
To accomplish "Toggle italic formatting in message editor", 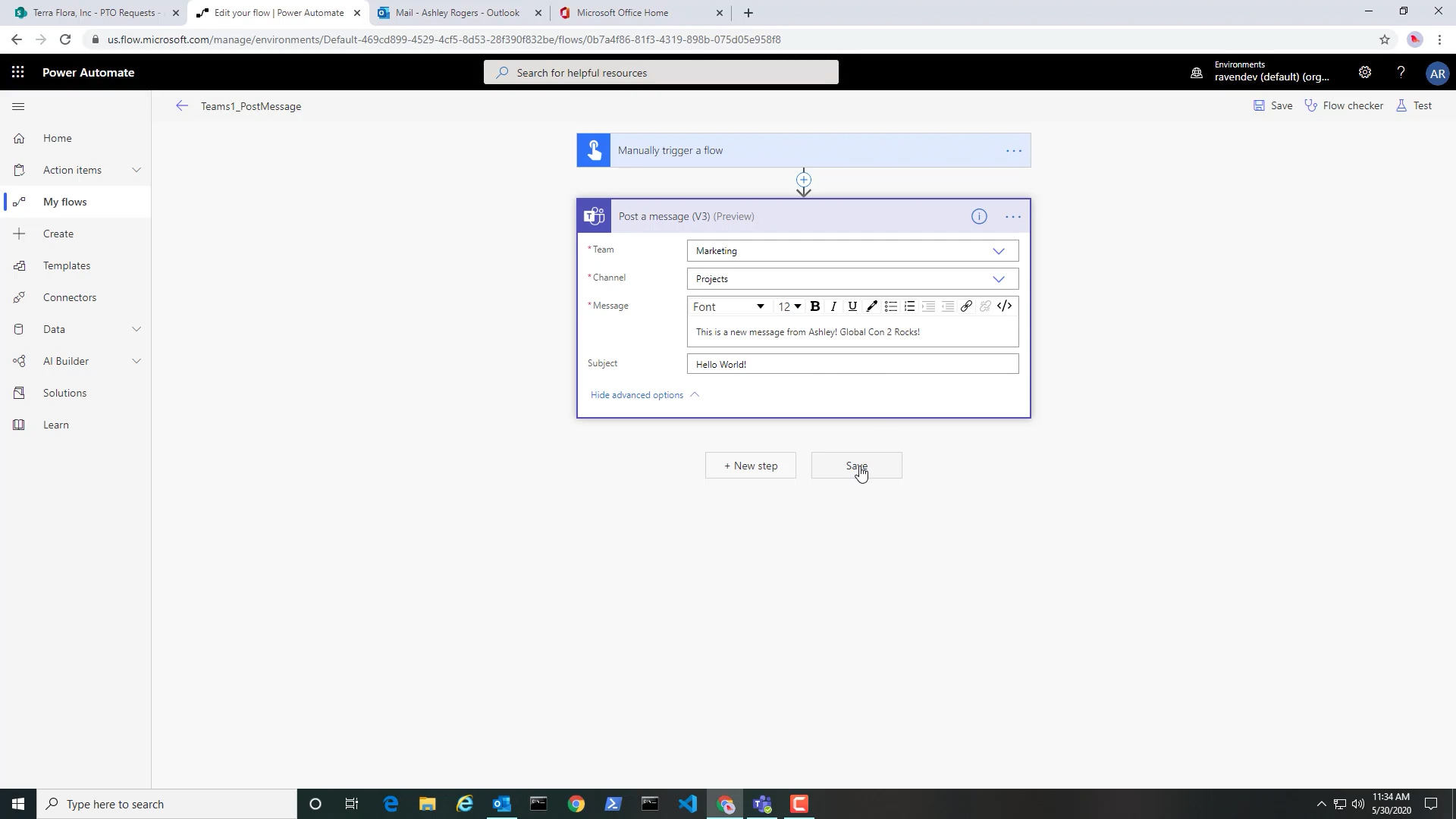I will point(833,306).
